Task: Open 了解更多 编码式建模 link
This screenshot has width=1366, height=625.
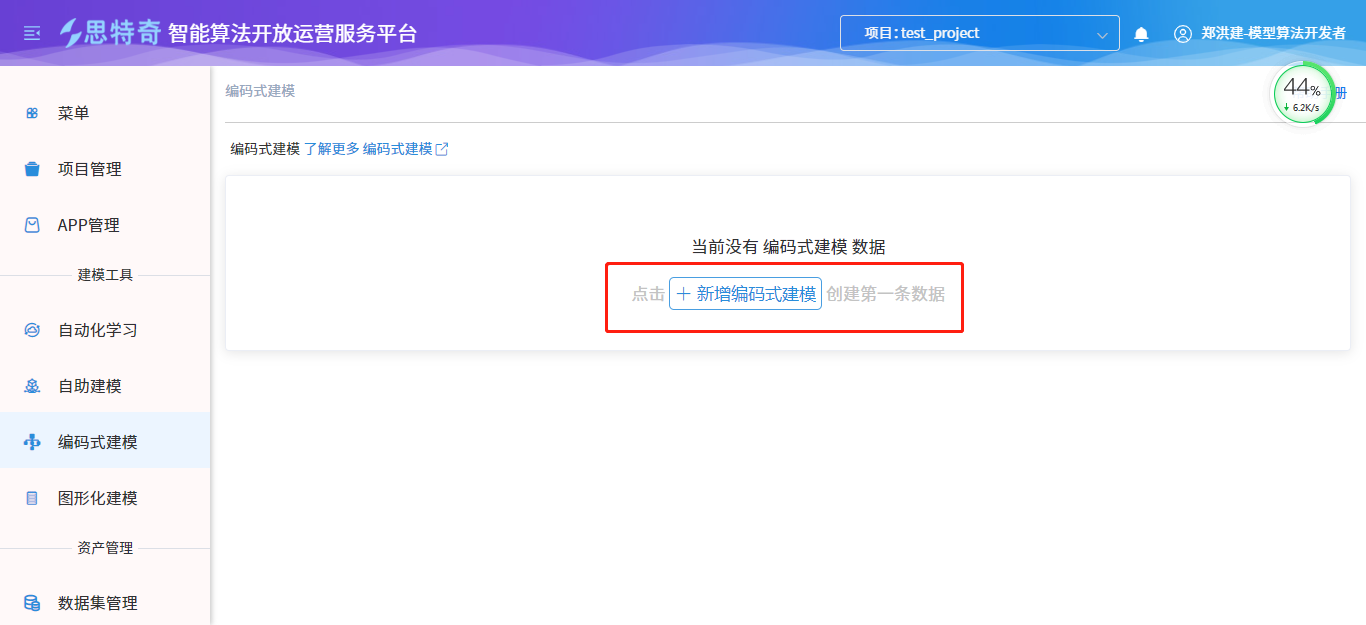Action: coord(376,149)
